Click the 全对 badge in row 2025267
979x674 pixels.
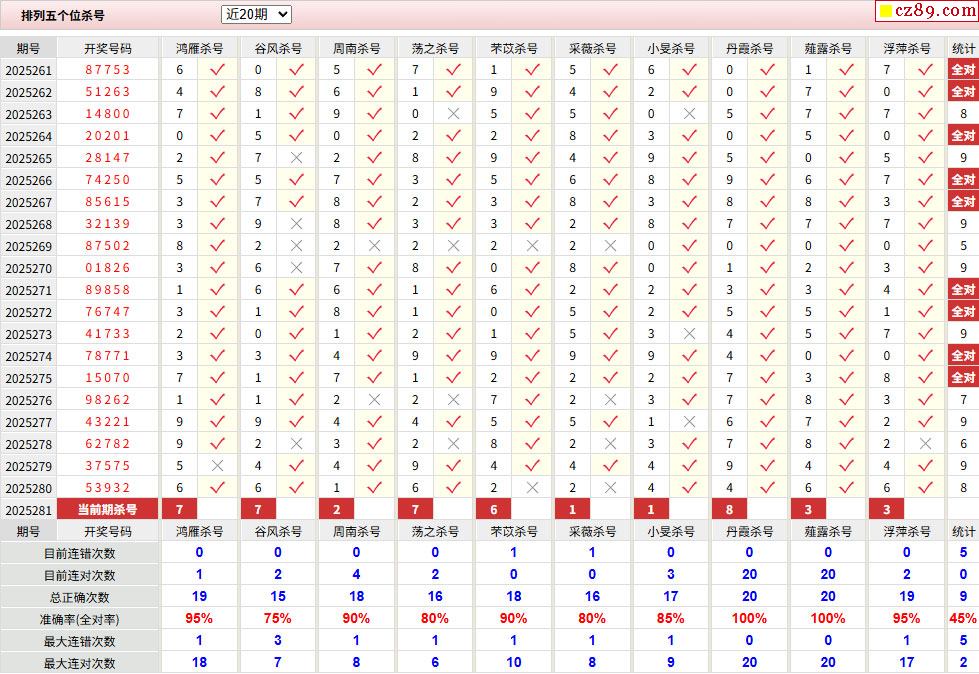[963, 202]
